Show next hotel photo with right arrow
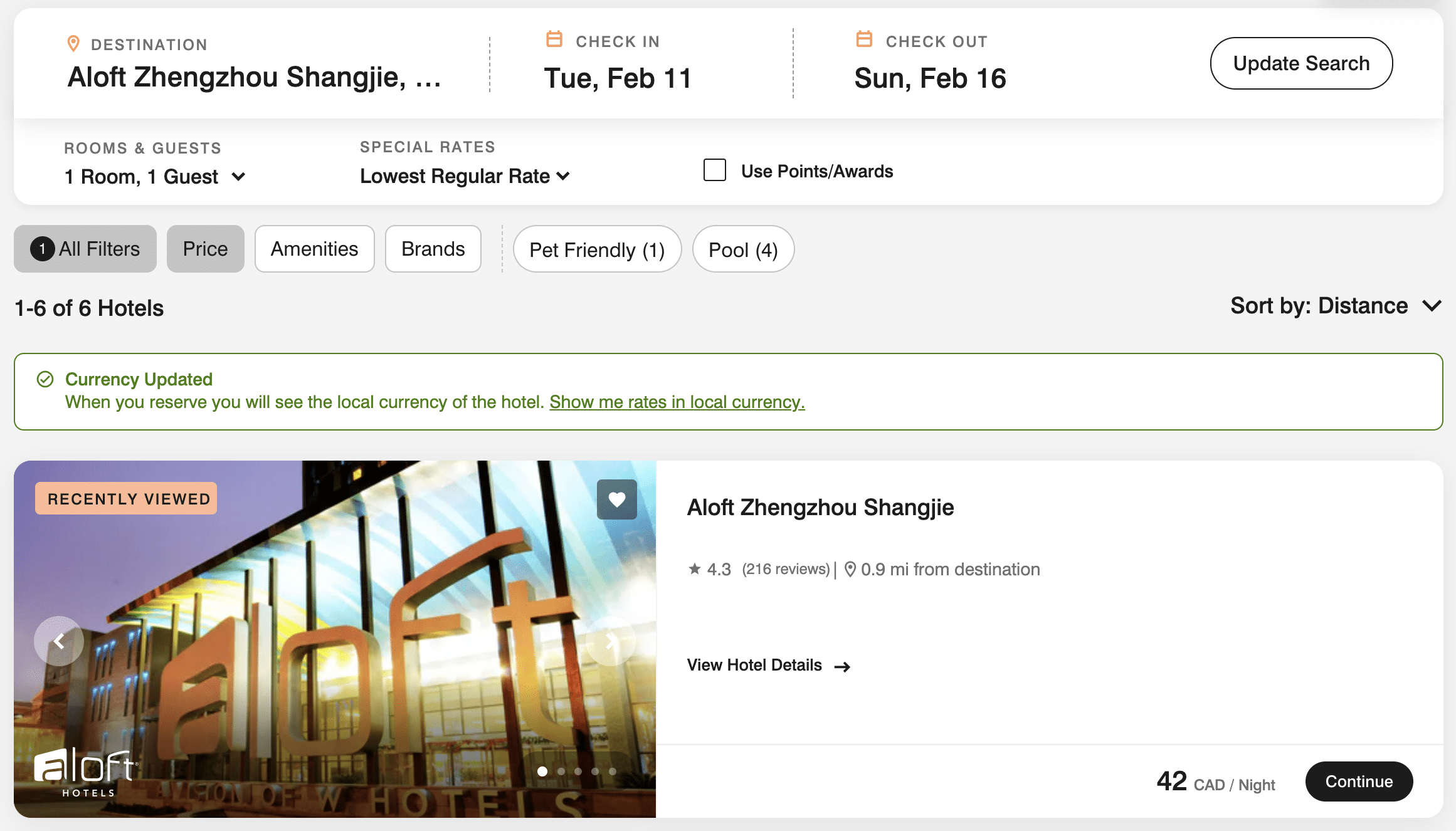Viewport: 1456px width, 831px height. pos(611,641)
